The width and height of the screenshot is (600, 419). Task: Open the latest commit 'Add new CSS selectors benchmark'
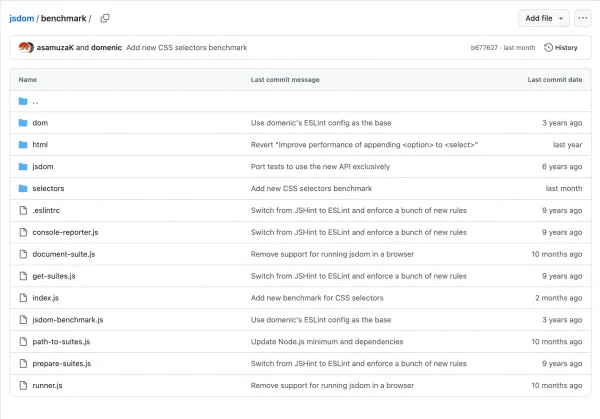(187, 47)
